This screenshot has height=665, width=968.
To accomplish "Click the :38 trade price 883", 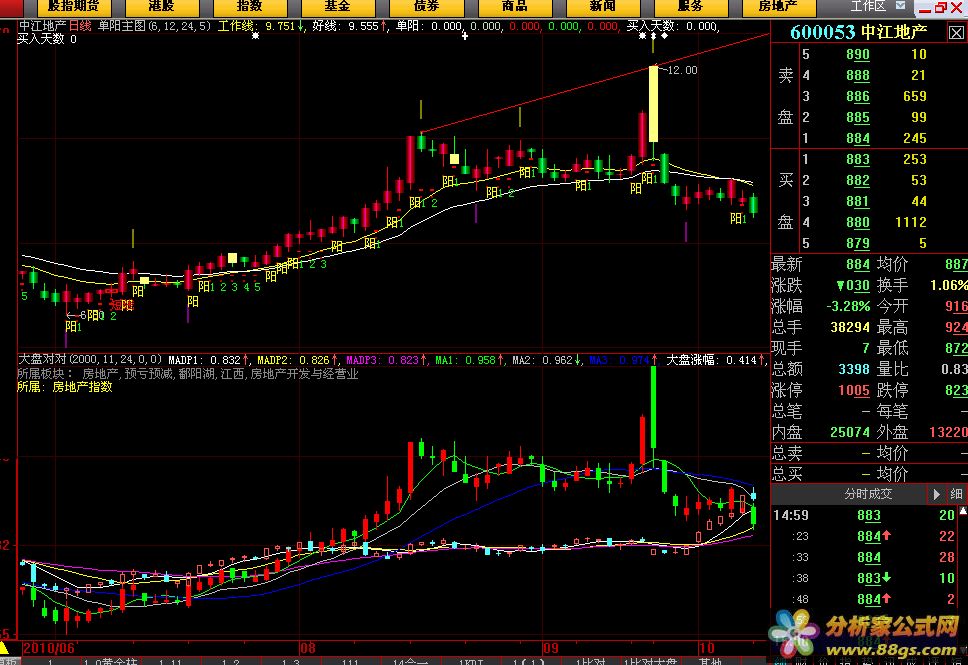I will coord(869,579).
